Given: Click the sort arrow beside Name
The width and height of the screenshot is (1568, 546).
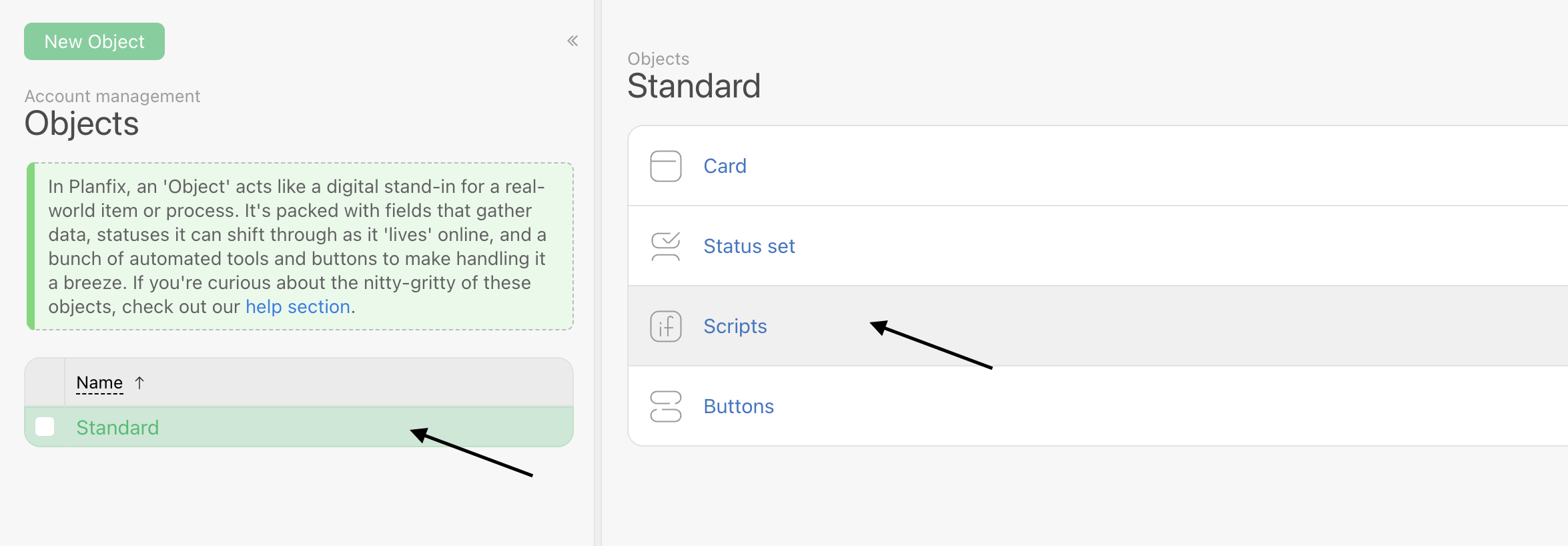Looking at the screenshot, I should [139, 382].
